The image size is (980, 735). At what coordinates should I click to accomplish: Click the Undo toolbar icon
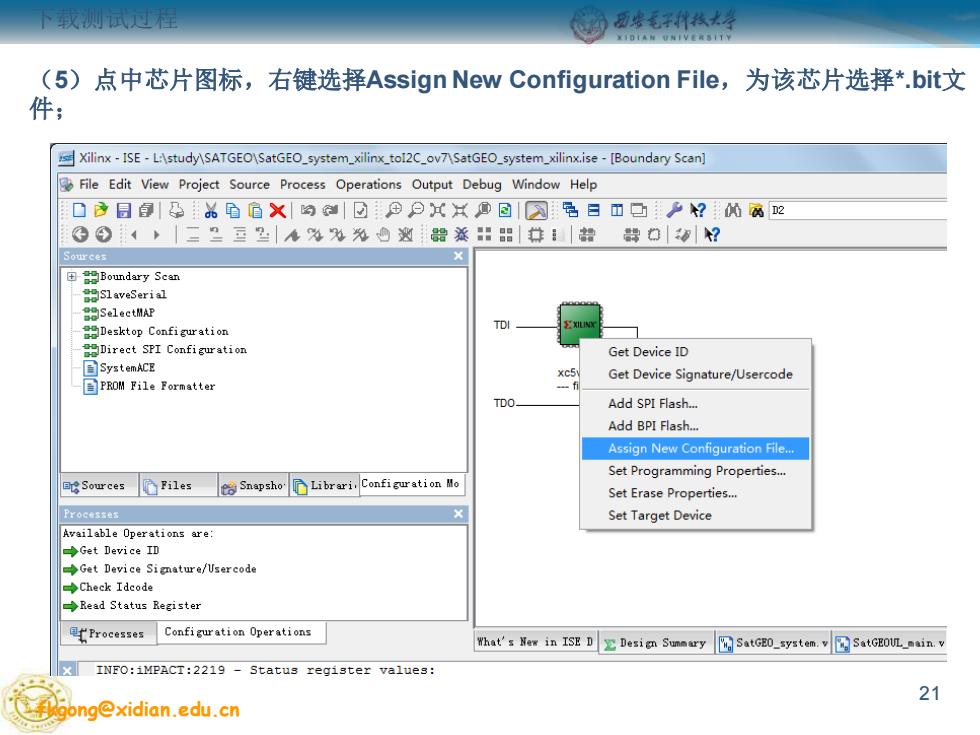(x=308, y=210)
